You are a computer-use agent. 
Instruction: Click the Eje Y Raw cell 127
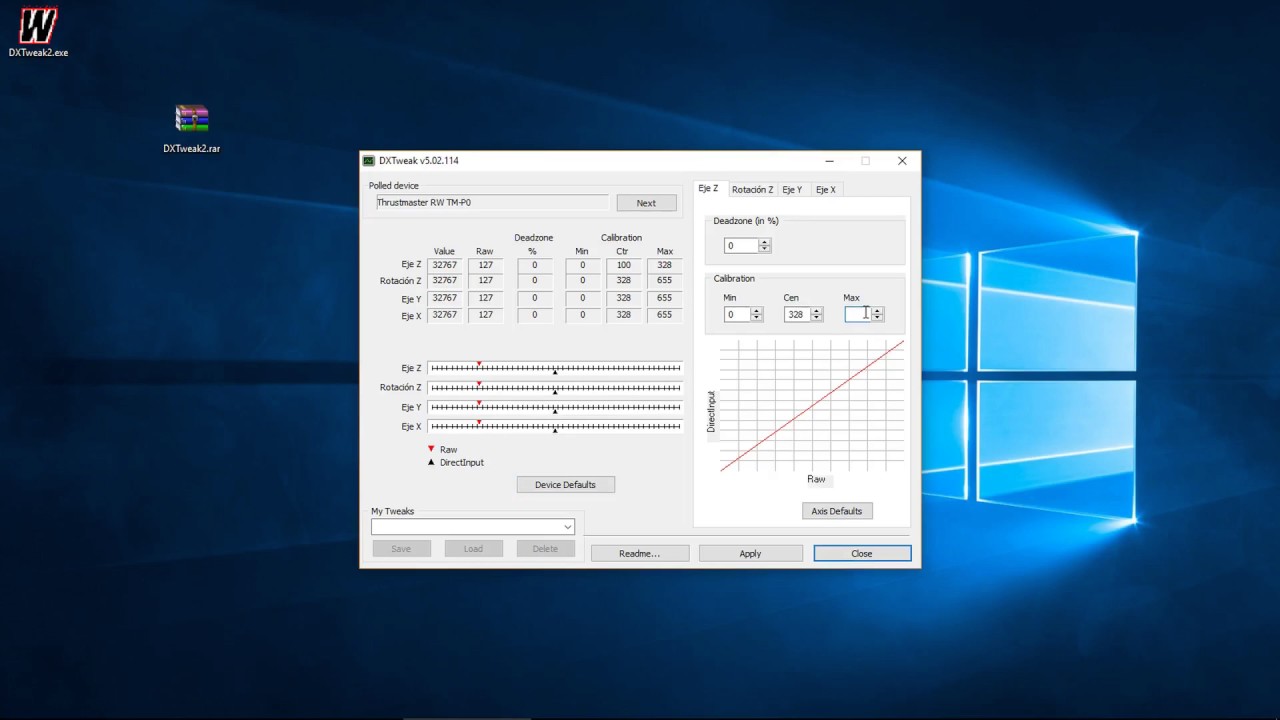(485, 298)
